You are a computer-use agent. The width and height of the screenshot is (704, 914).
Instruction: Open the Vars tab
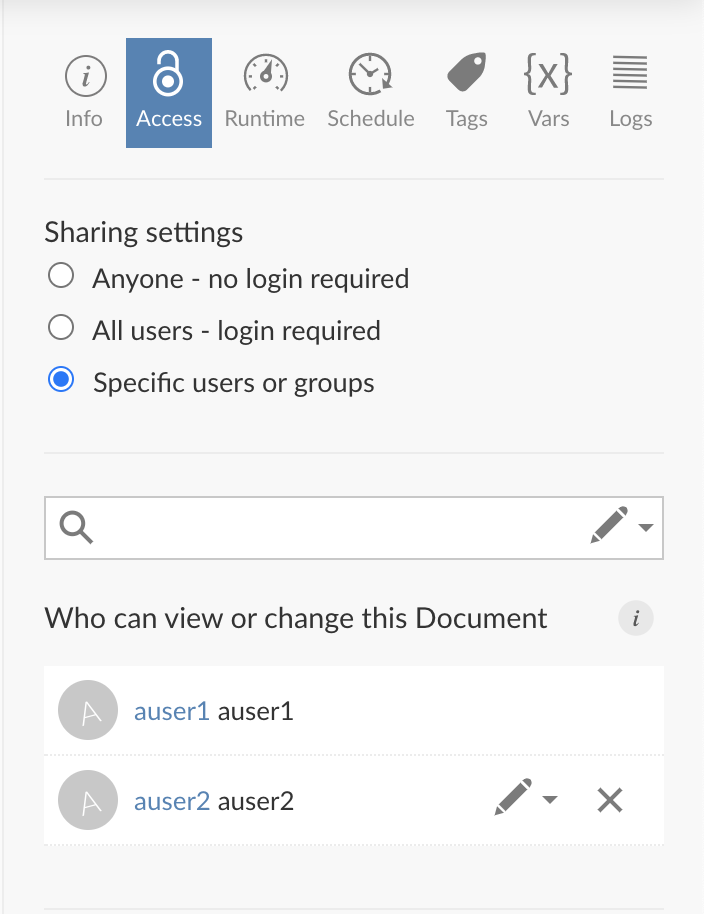click(x=548, y=93)
